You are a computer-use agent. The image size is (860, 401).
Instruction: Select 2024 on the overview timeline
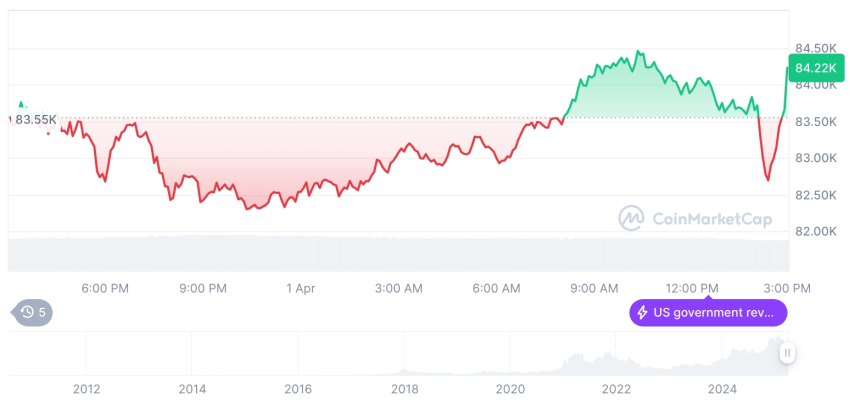[x=720, y=389]
